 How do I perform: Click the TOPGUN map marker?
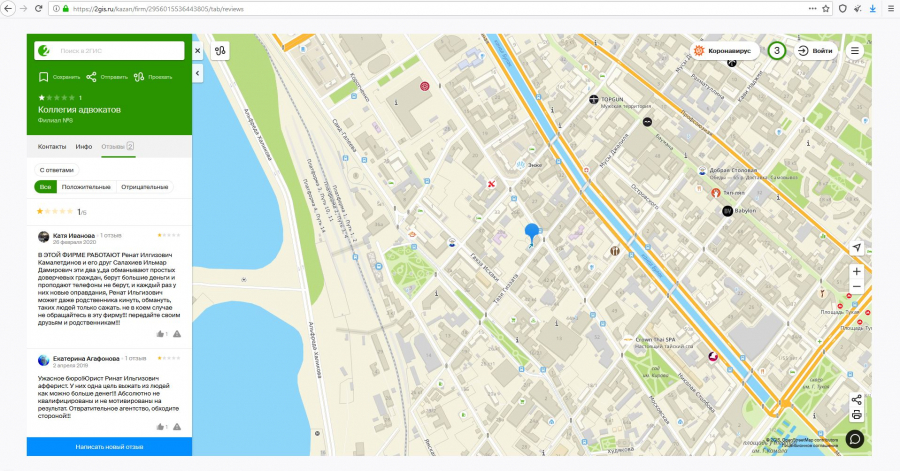[x=594, y=99]
